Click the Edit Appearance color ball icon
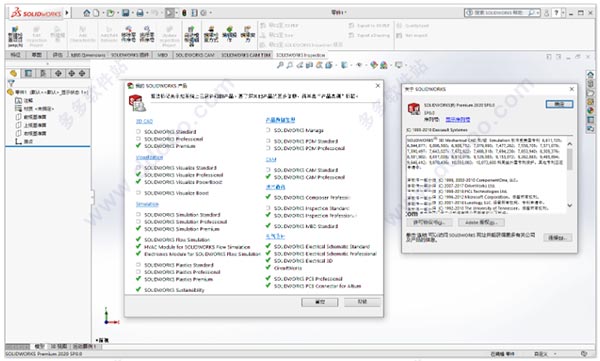The image size is (600, 361). pos(374,65)
